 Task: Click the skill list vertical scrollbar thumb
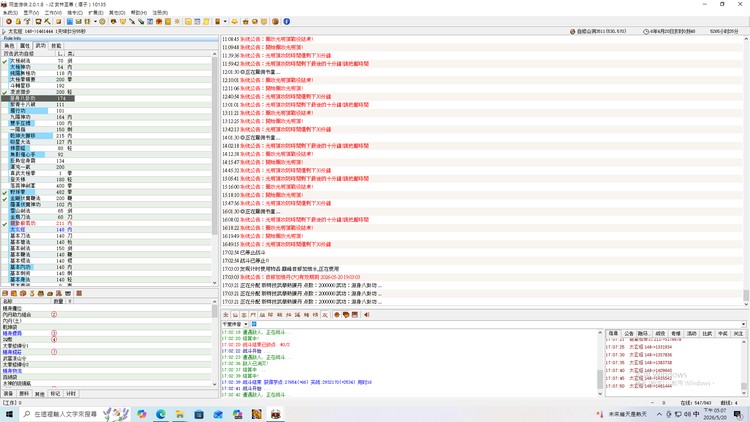pyautogui.click(x=214, y=146)
